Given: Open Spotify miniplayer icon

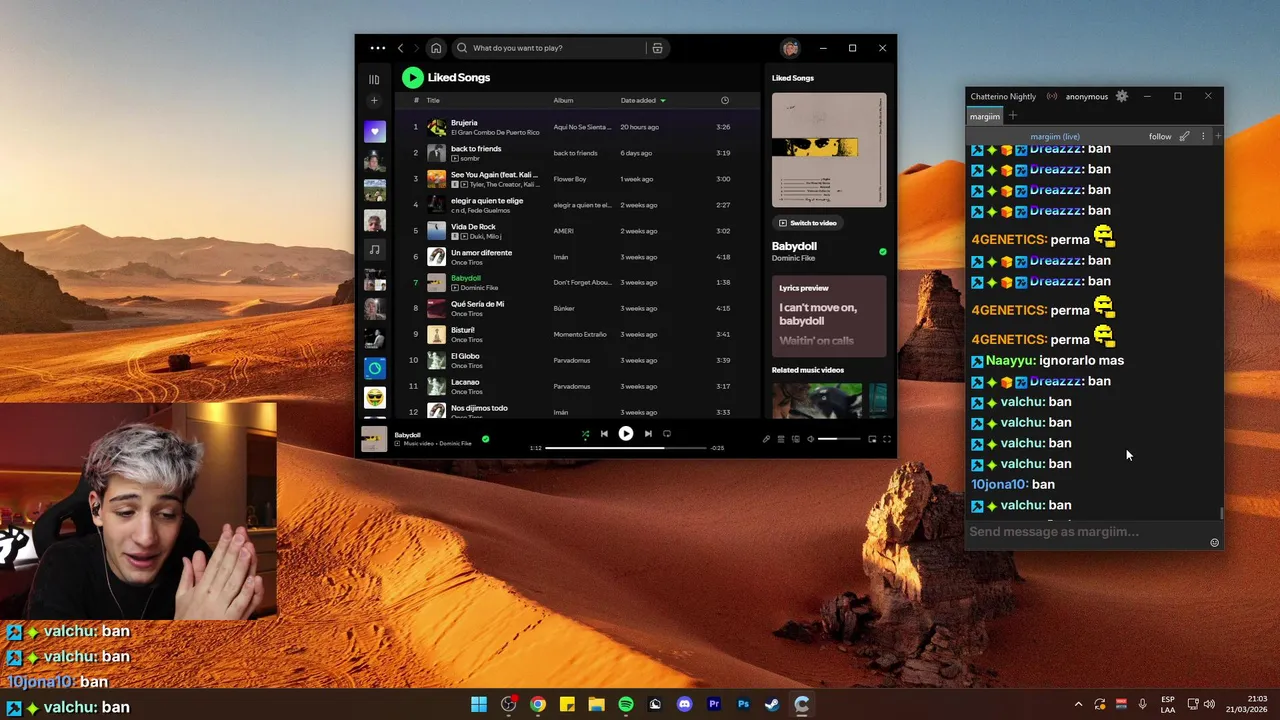Looking at the screenshot, I should (x=872, y=439).
